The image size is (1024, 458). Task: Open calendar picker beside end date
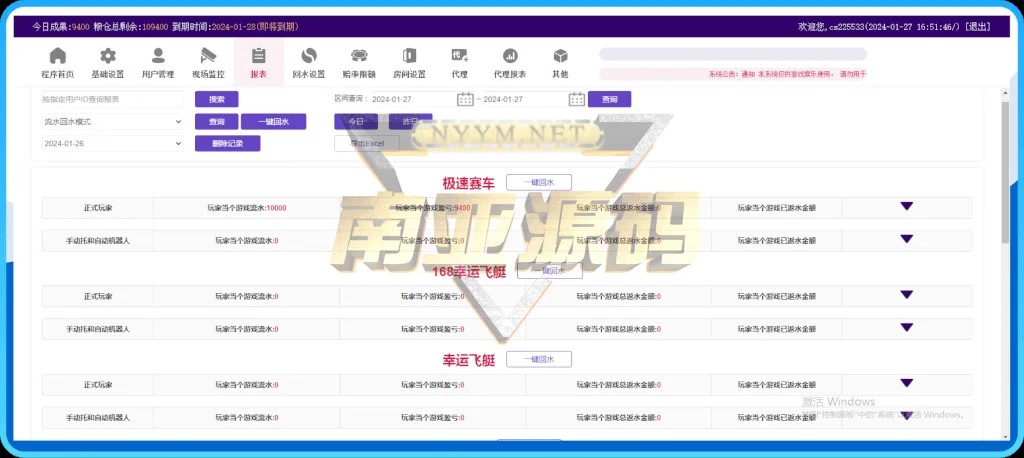click(576, 99)
